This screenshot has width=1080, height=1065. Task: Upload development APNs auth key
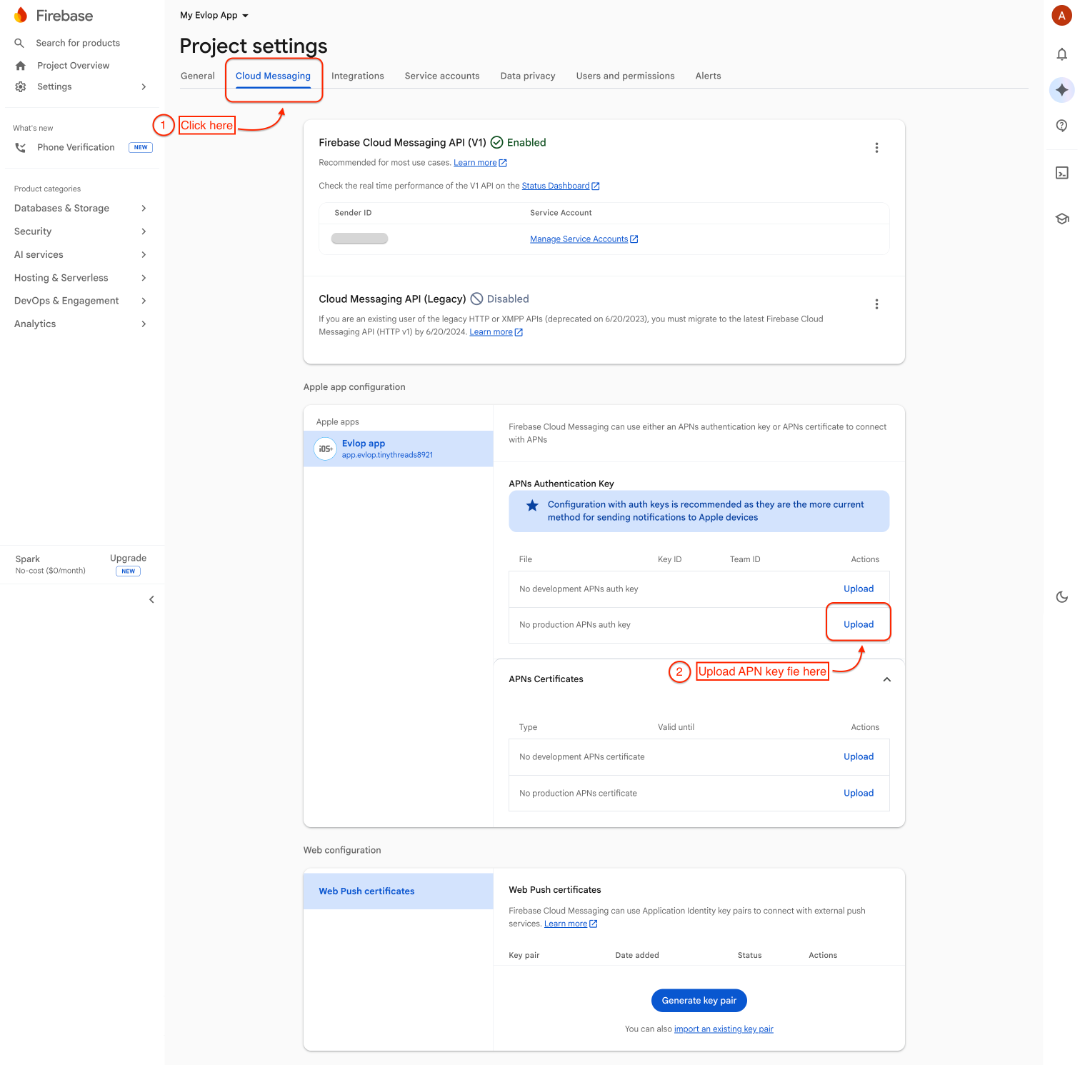point(858,589)
